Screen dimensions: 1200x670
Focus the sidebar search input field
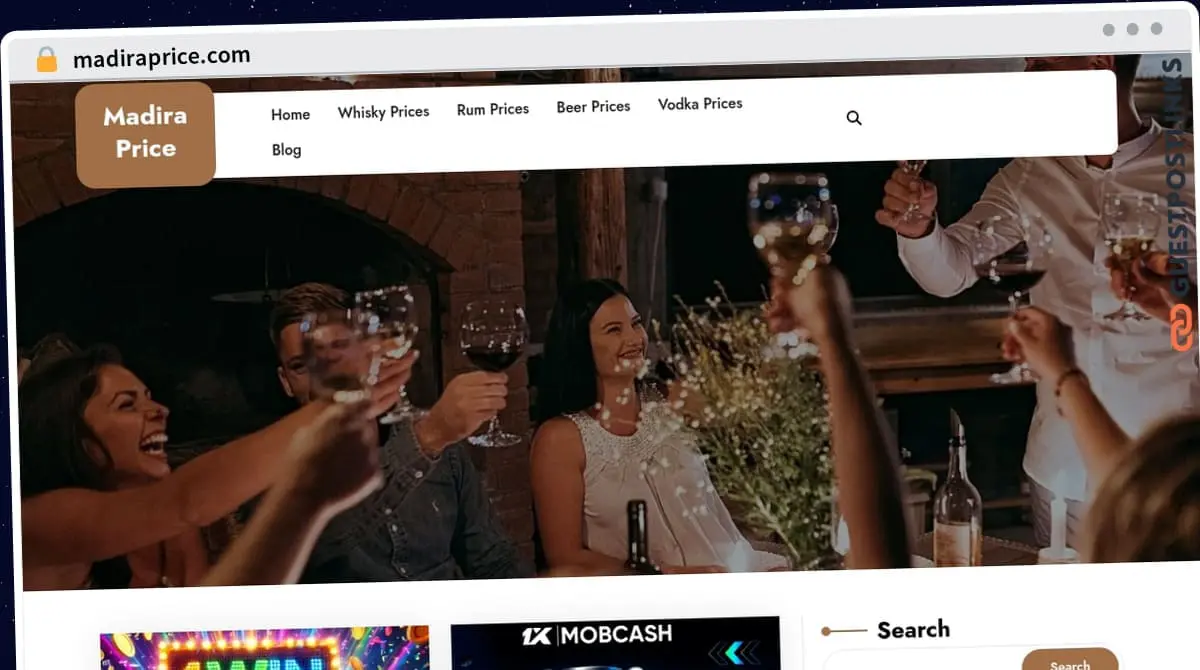click(x=921, y=661)
